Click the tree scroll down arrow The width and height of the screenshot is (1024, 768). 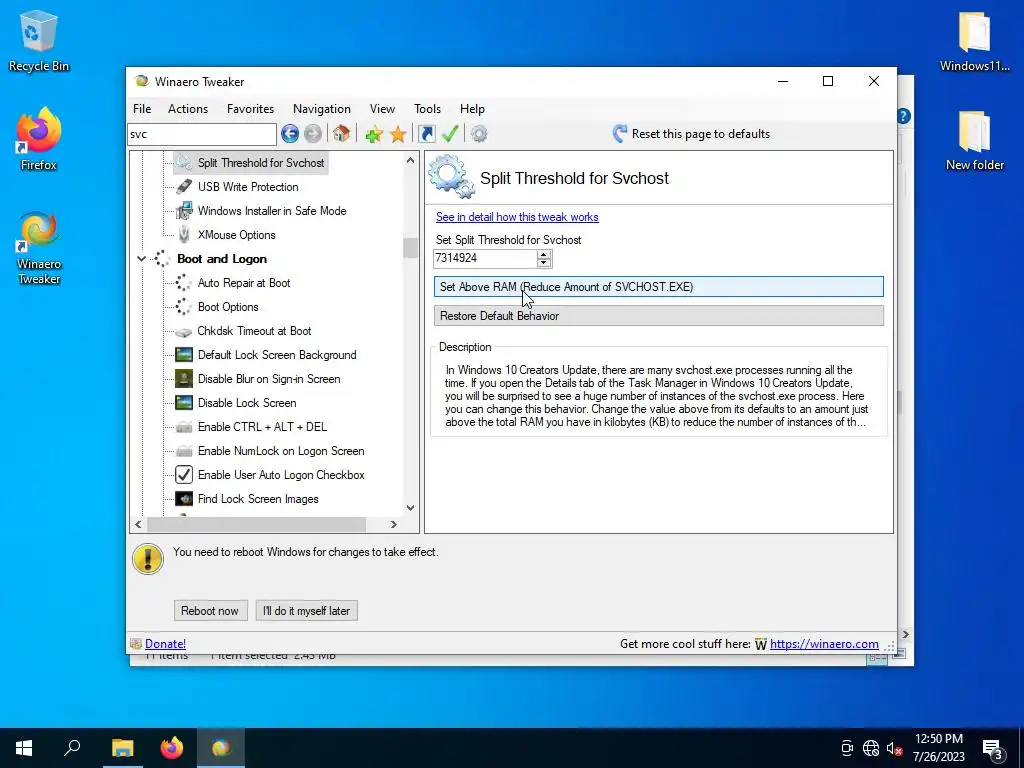pyautogui.click(x=410, y=508)
